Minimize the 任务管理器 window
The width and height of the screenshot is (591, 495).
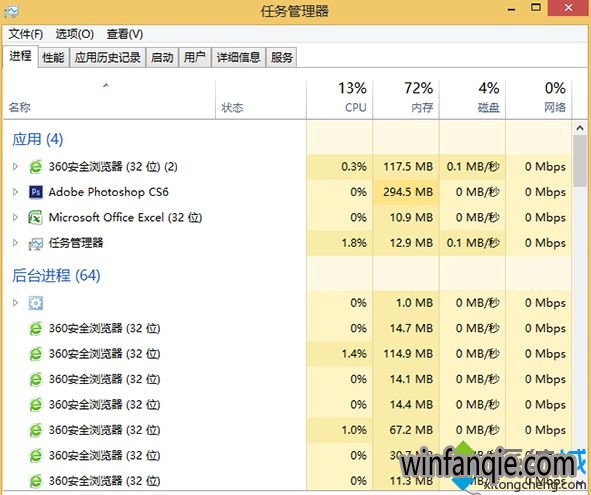511,8
